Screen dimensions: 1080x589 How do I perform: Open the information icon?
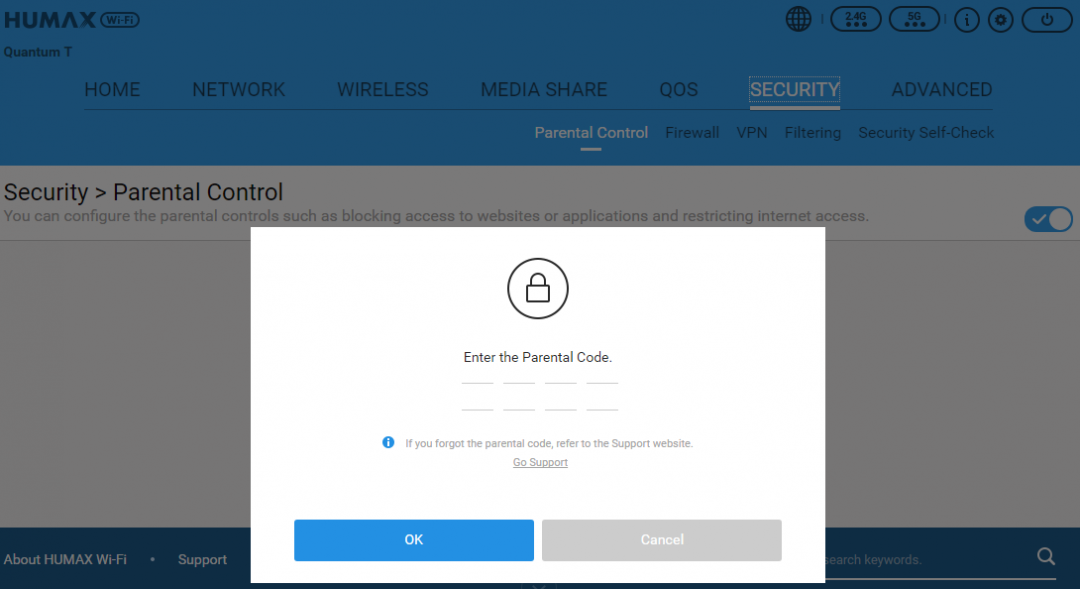966,20
